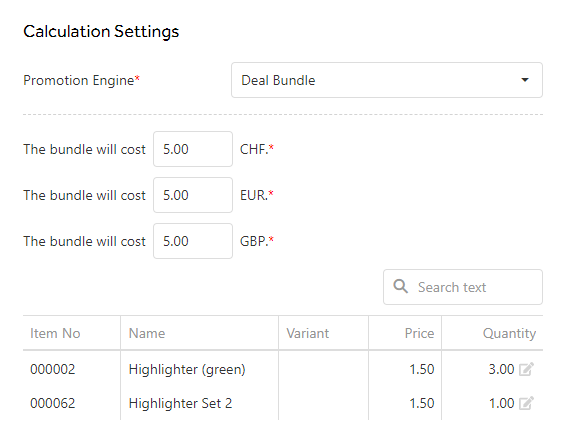
Task: Sort by the Variant column header
Action: click(308, 333)
